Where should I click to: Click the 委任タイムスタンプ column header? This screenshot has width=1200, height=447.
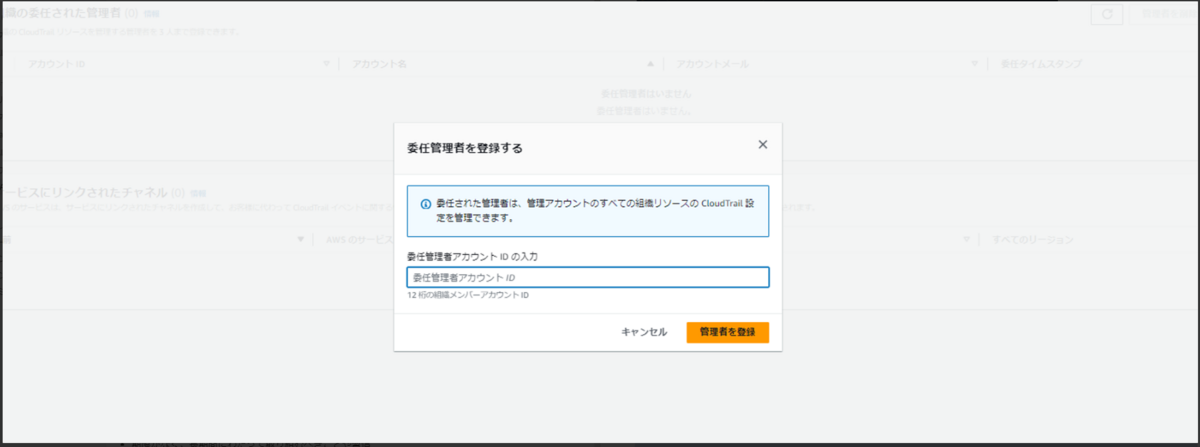(1041, 64)
